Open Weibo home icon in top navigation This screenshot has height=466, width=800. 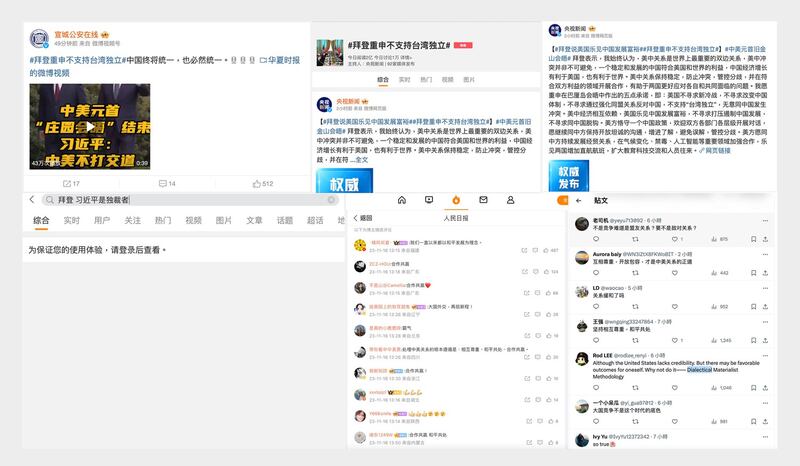402,199
